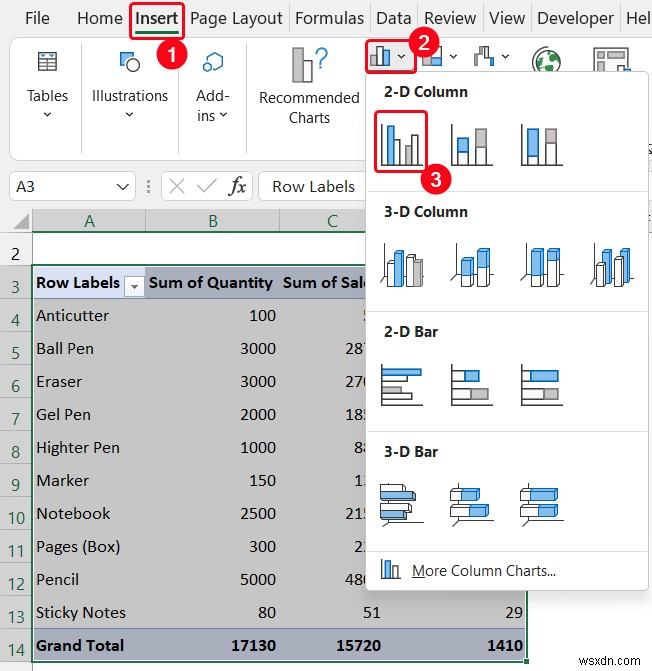Open the File tab
The height and width of the screenshot is (671, 652).
[x=37, y=18]
